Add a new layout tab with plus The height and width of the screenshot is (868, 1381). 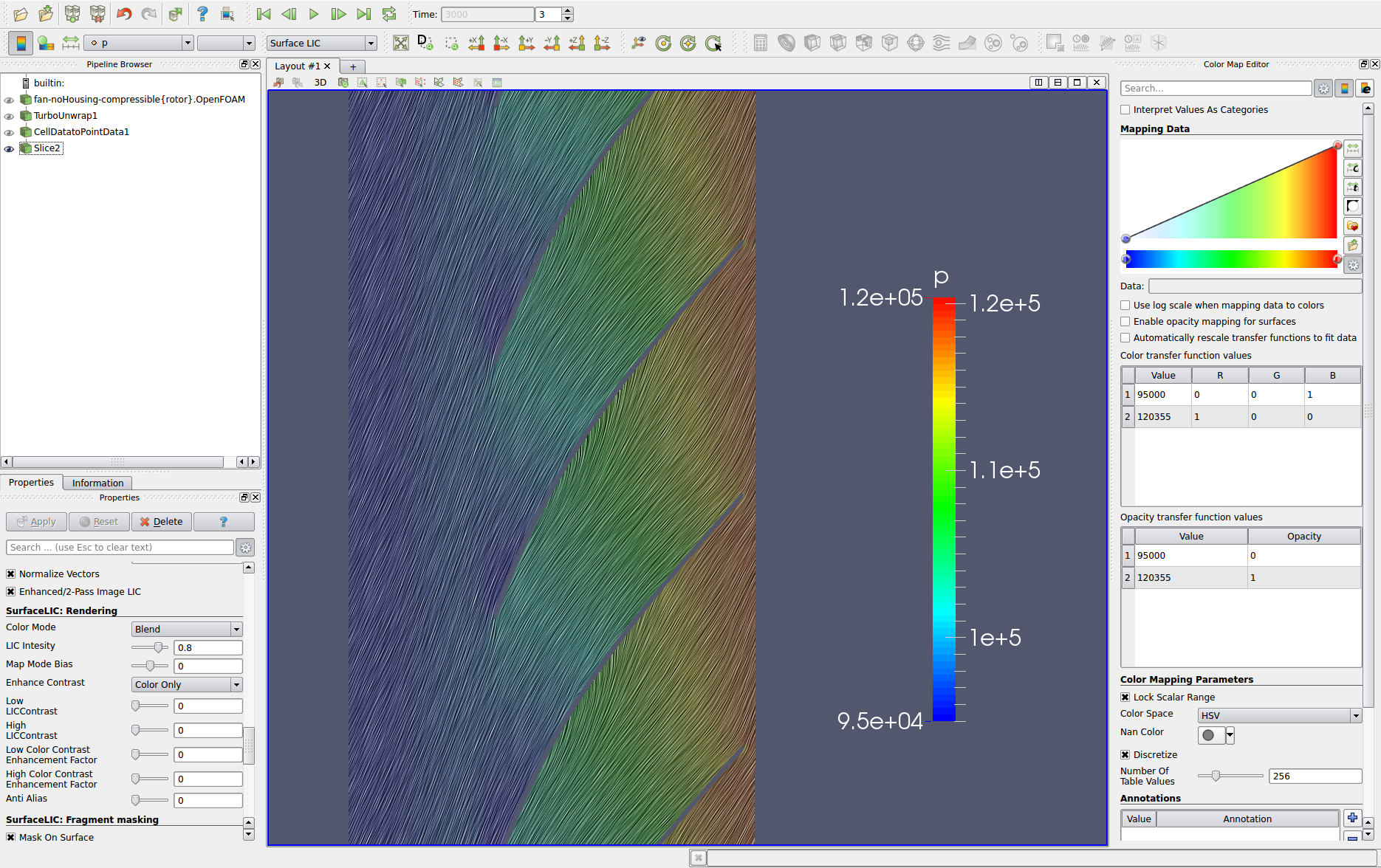click(353, 66)
